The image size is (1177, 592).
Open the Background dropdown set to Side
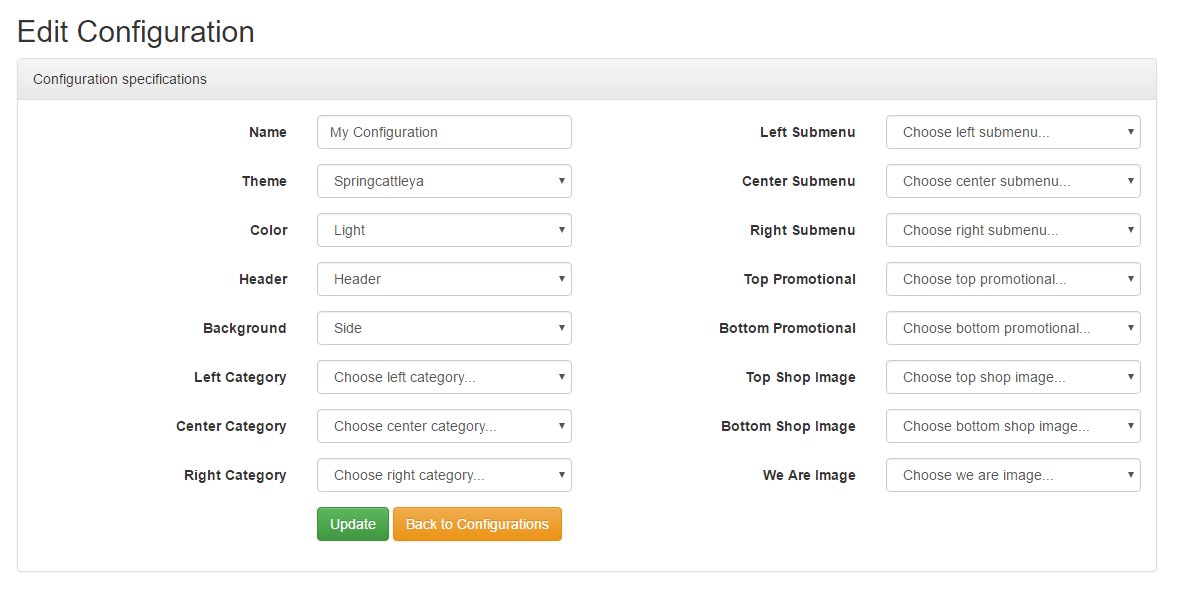pos(444,328)
